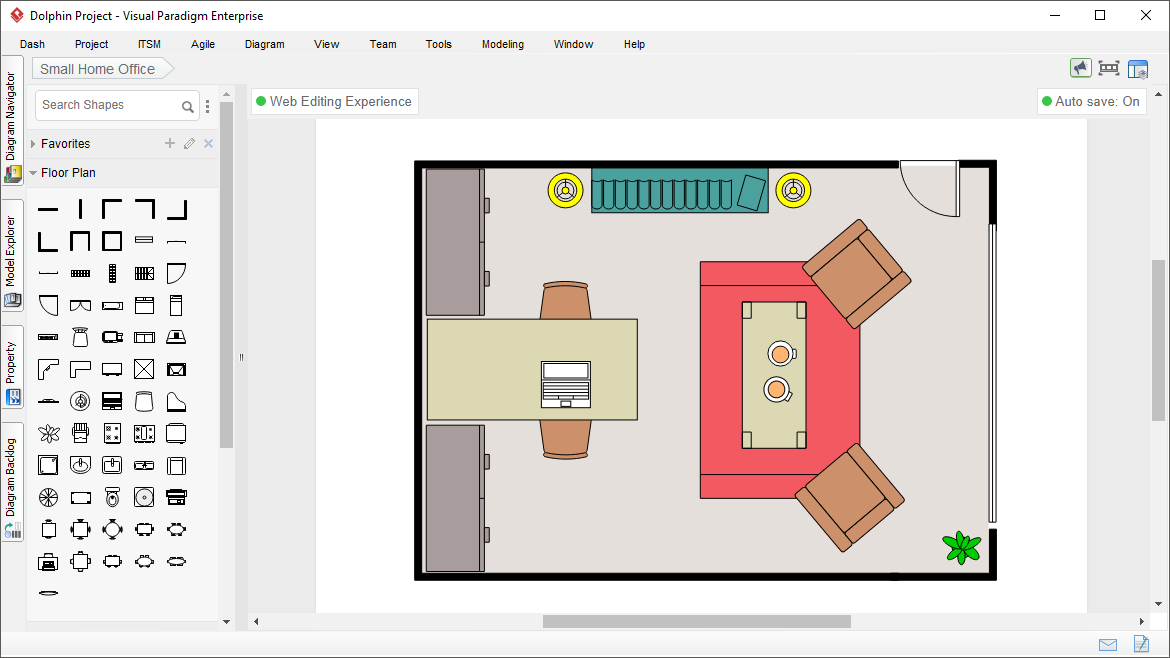Viewport: 1170px width, 658px height.
Task: Click the shape palette scroll-down arrow
Action: [x=227, y=621]
